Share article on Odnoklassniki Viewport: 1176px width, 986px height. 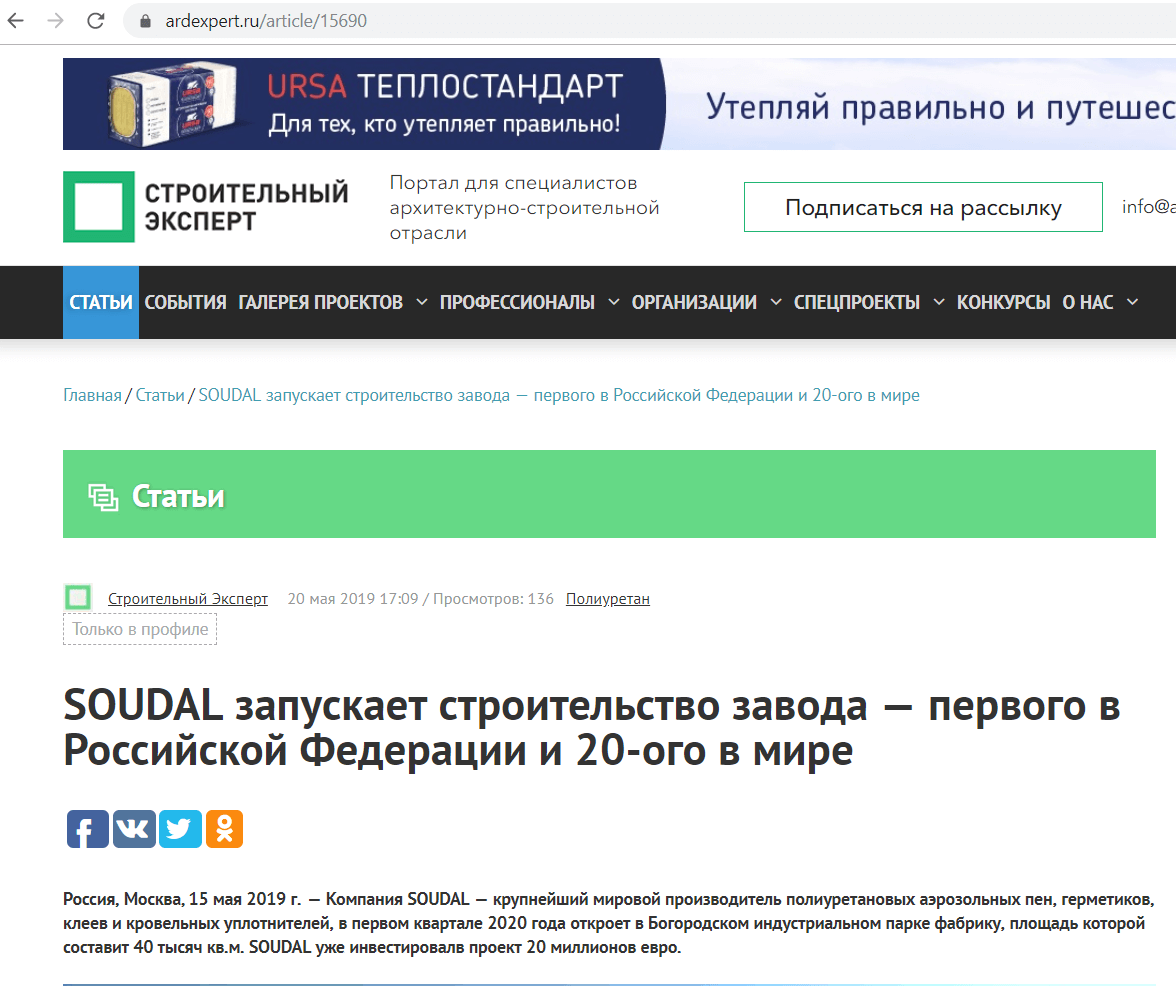[224, 829]
